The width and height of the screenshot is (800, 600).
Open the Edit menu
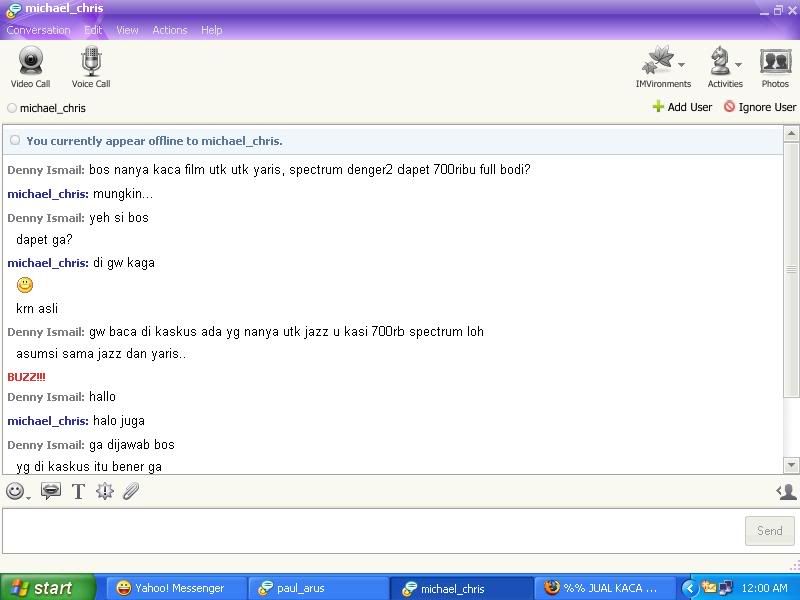(93, 30)
